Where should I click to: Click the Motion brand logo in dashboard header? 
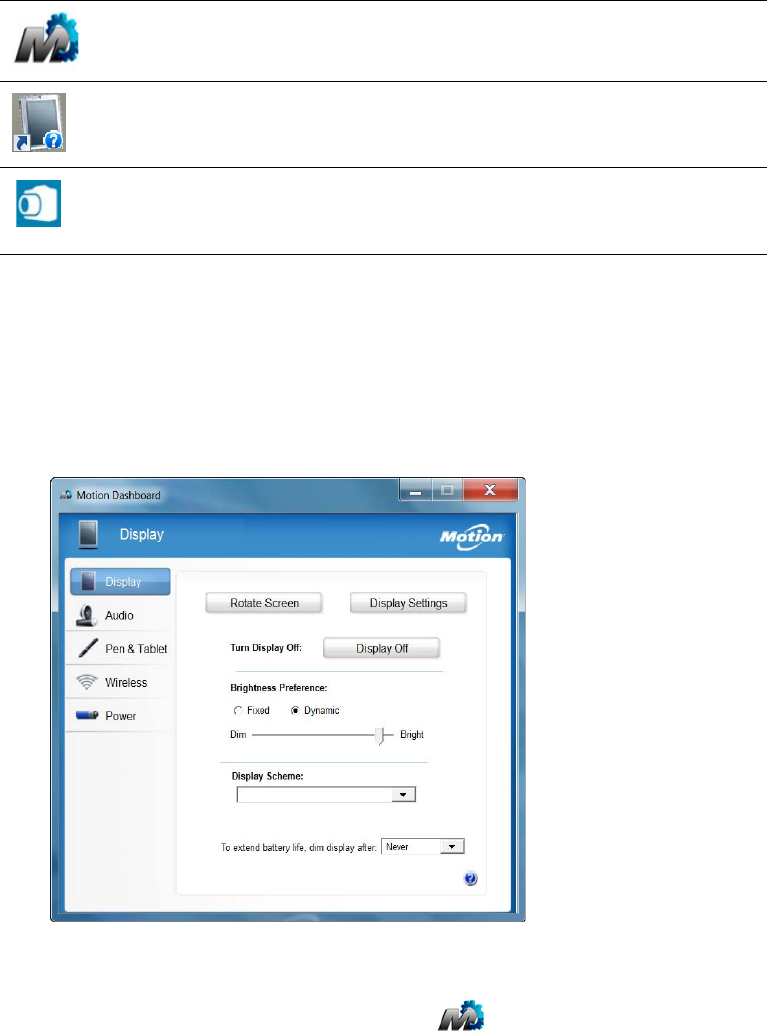tap(472, 537)
